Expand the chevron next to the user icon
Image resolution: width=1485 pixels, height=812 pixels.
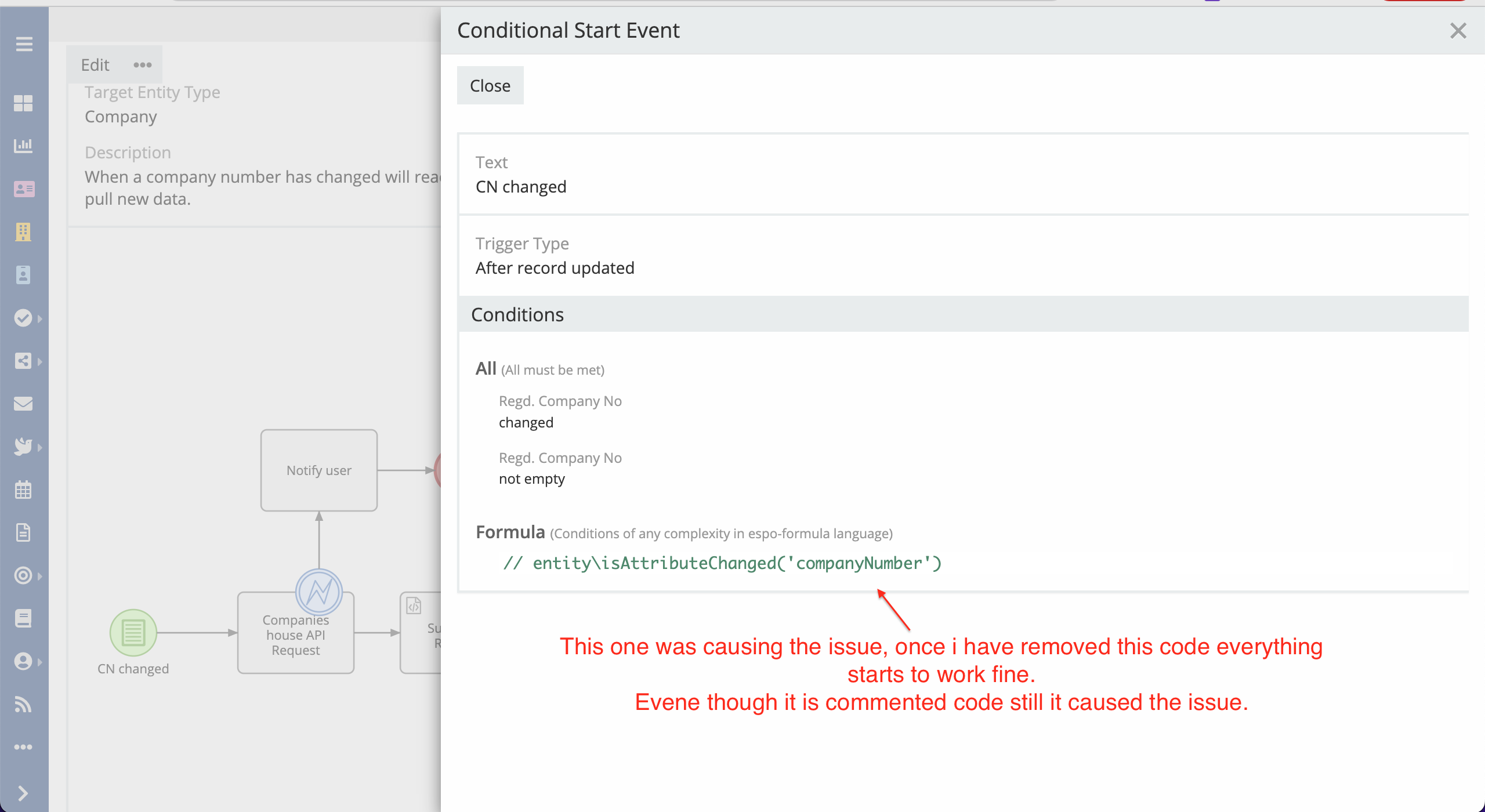(39, 662)
